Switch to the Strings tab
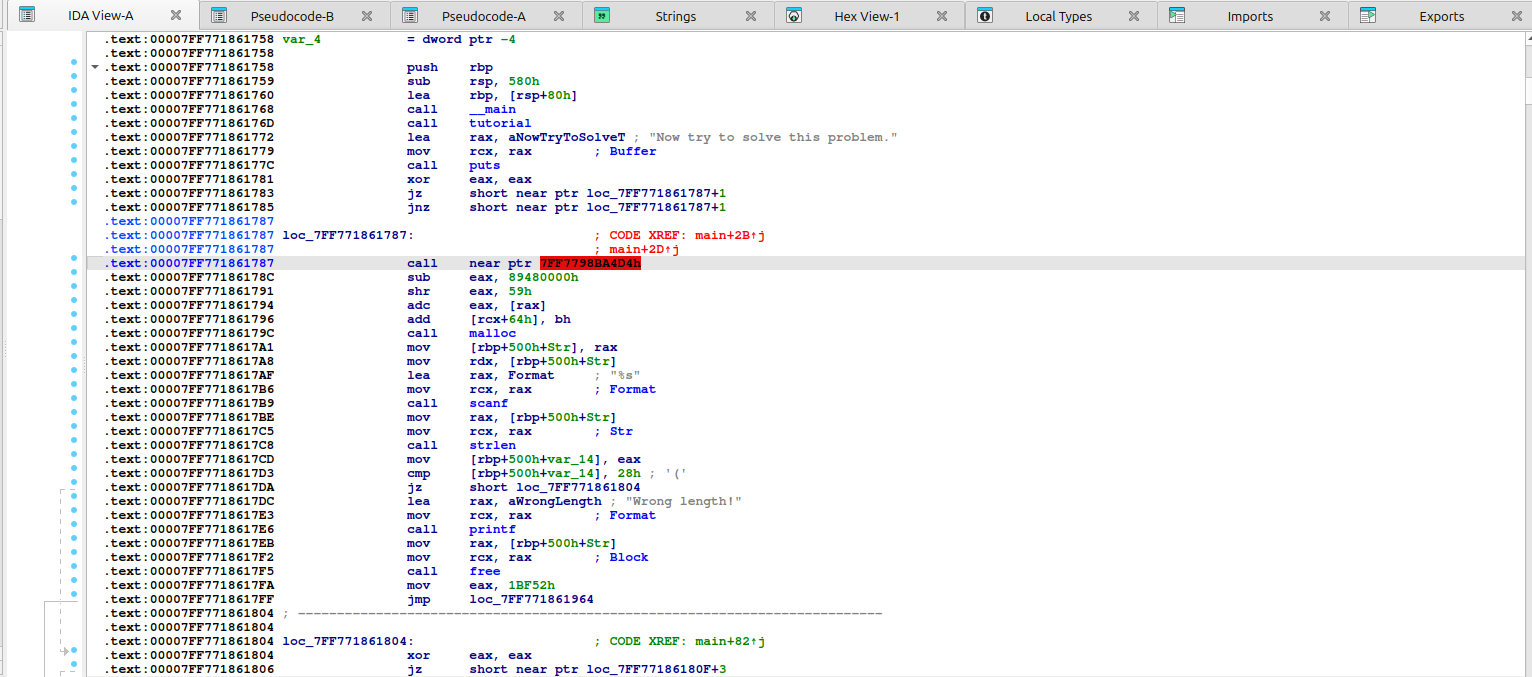The height and width of the screenshot is (677, 1532). click(x=676, y=16)
